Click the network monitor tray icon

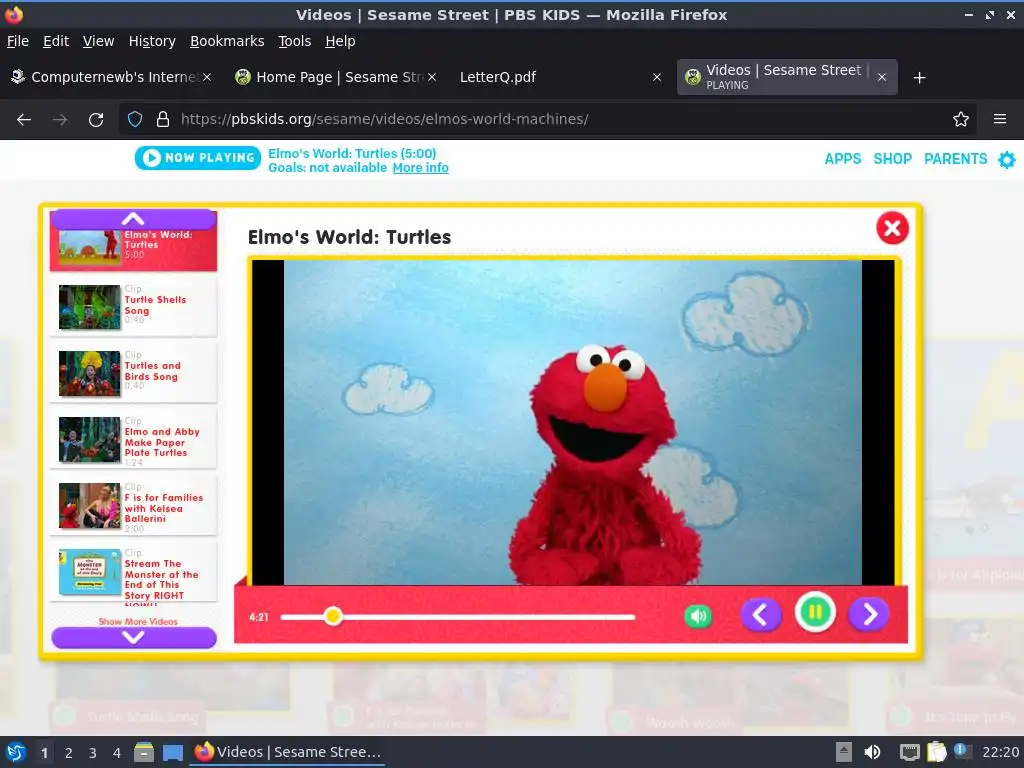click(909, 752)
